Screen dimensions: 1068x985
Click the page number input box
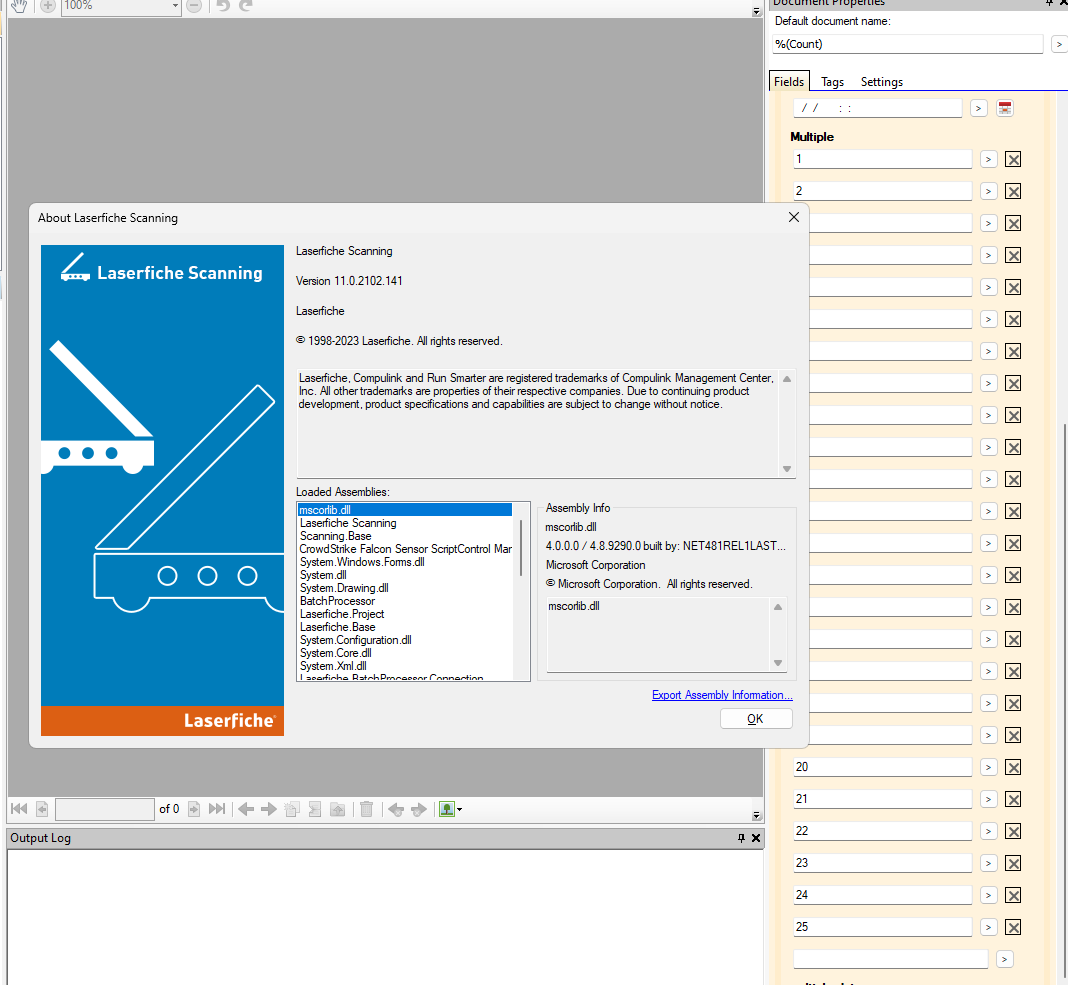[105, 809]
